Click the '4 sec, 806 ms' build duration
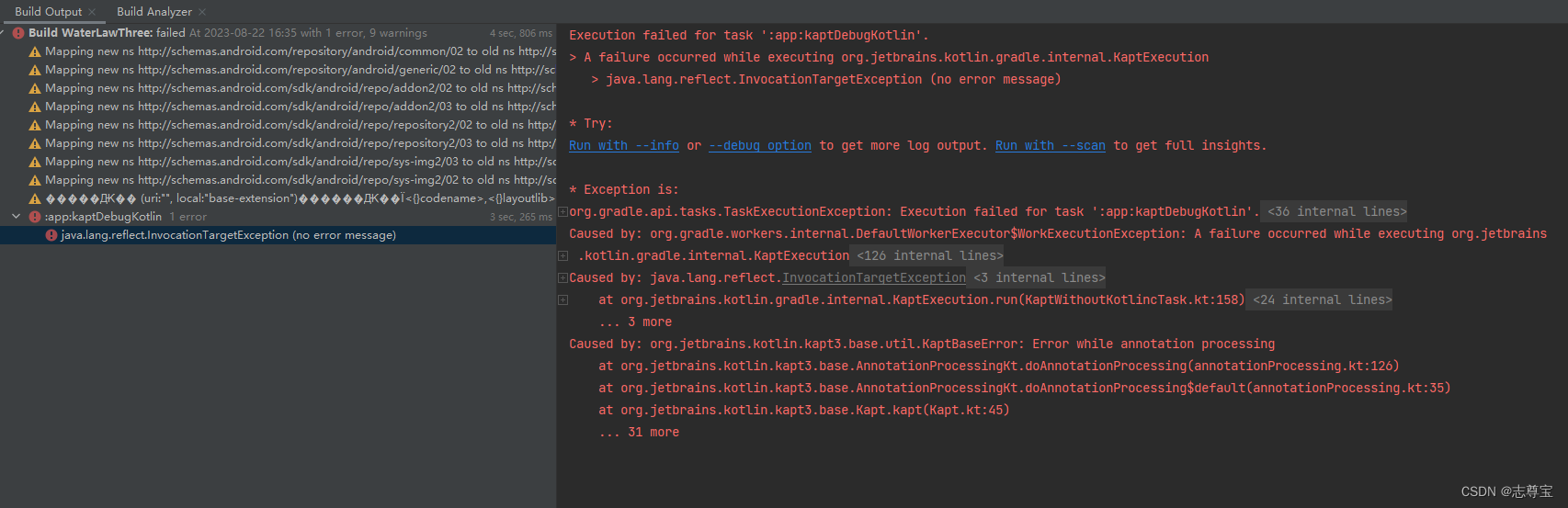Viewport: 1568px width, 508px height. click(520, 33)
